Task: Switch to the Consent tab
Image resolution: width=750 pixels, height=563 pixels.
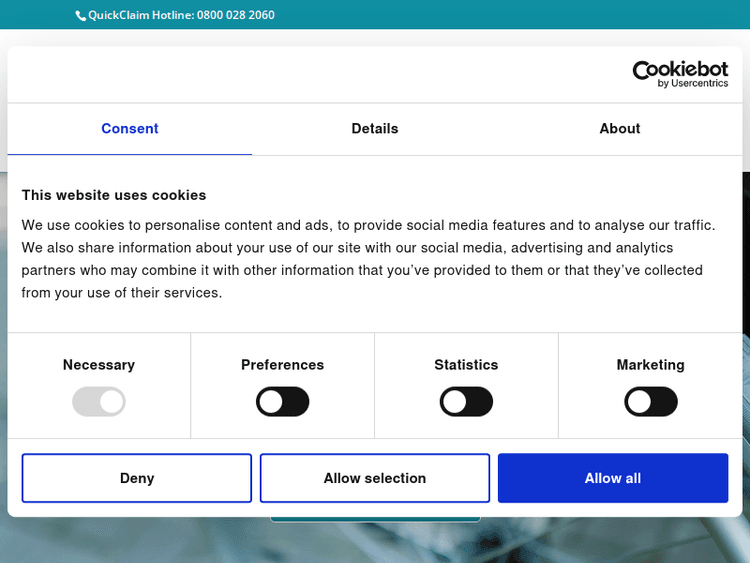Action: pos(130,129)
